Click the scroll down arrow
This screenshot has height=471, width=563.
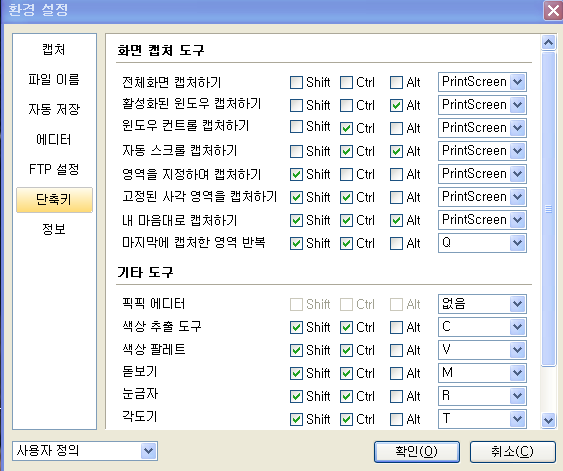[548, 420]
